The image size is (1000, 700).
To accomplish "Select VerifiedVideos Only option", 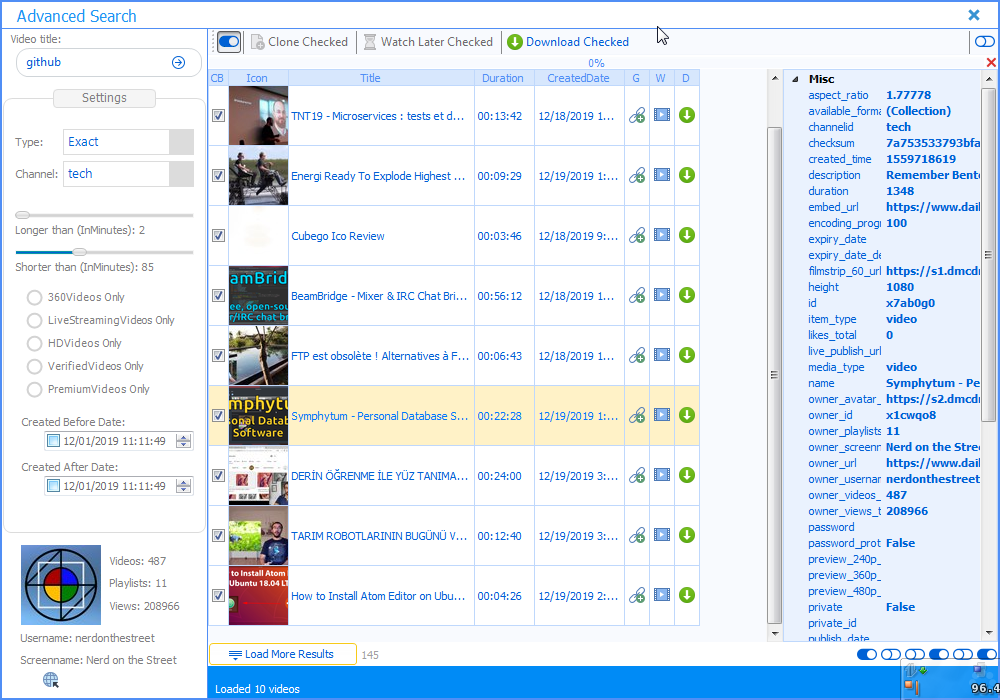I will pos(34,366).
